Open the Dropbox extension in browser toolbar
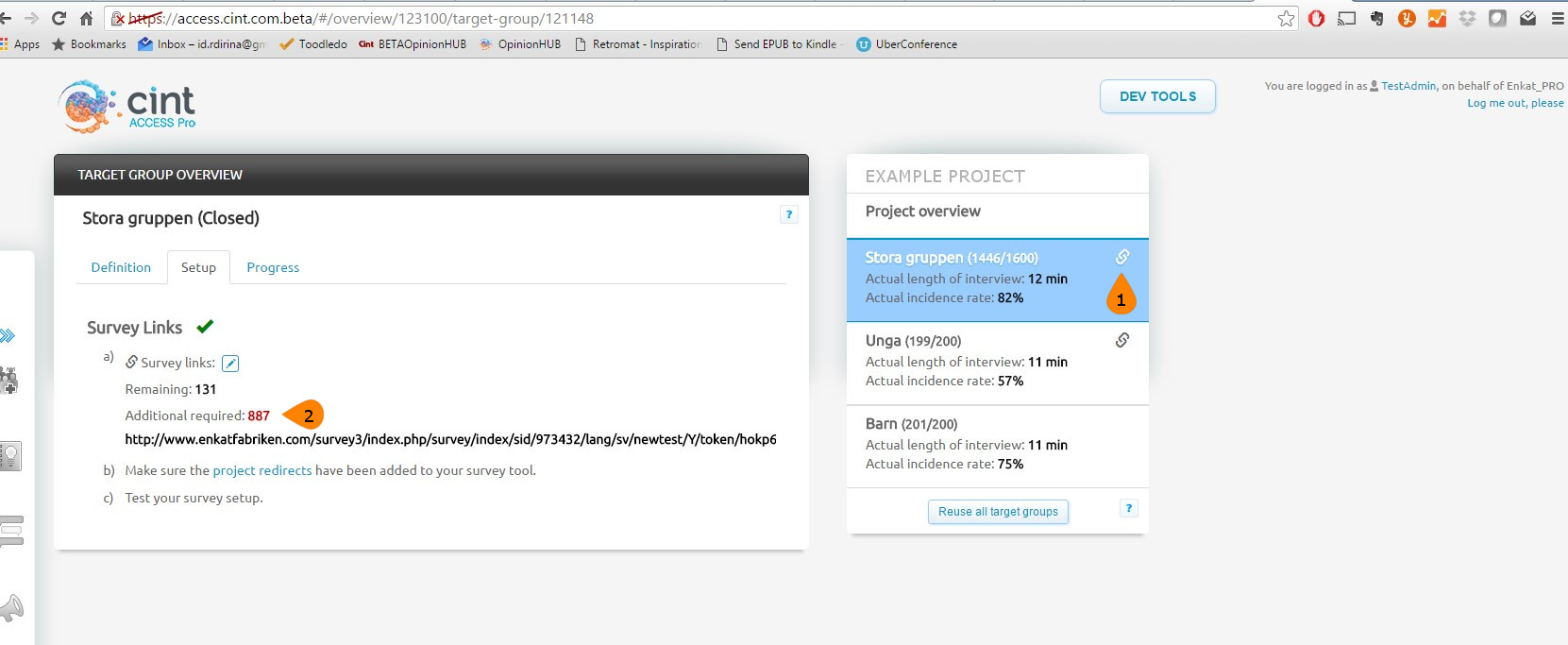 [1467, 18]
